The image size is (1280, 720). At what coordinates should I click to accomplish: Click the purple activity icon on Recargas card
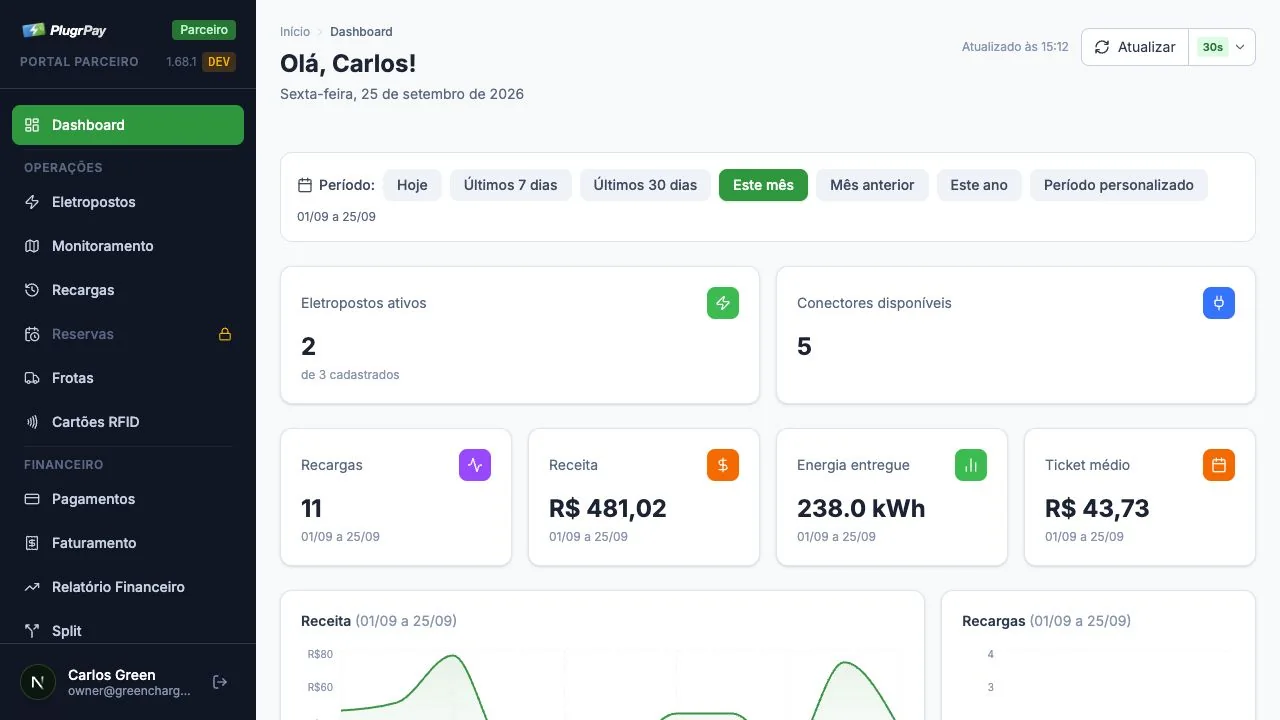point(475,465)
